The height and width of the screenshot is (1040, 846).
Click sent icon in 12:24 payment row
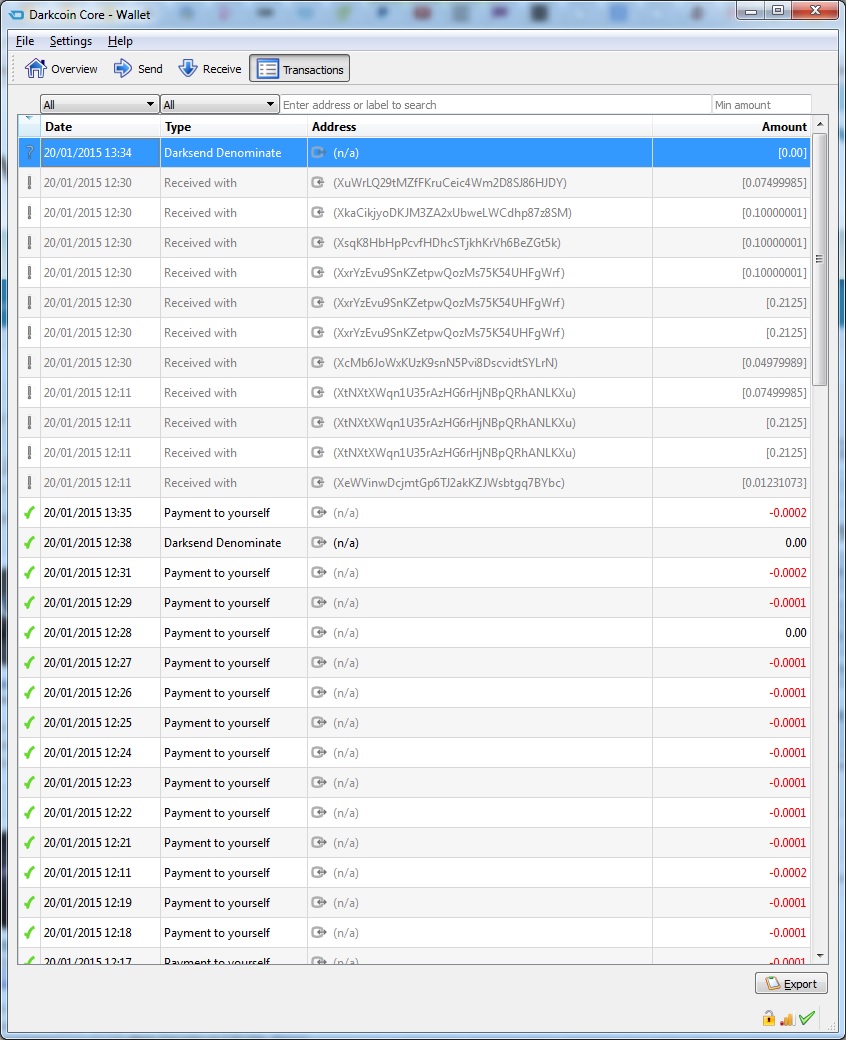coord(319,753)
